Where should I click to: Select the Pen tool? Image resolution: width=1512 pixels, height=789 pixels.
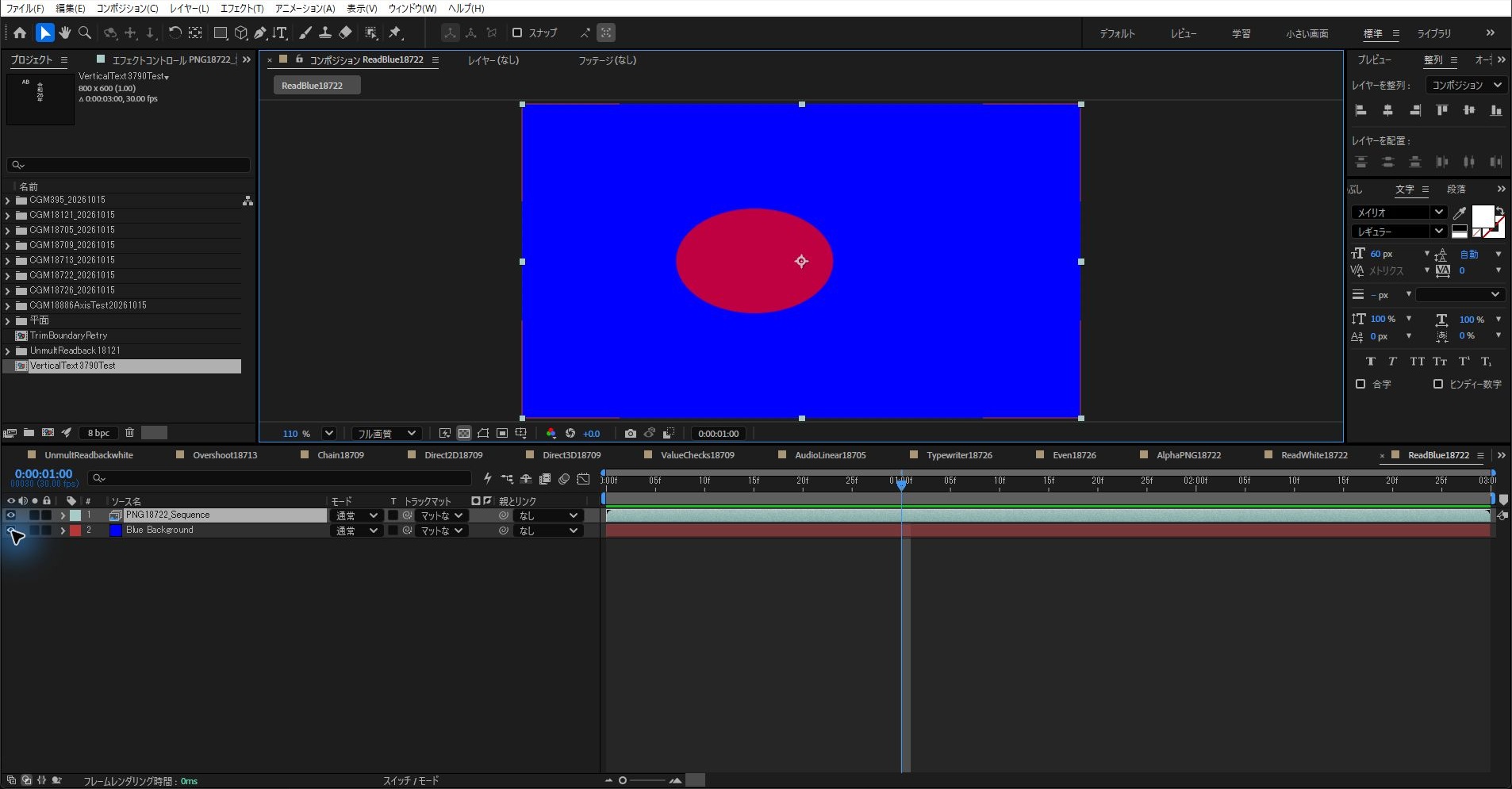pyautogui.click(x=260, y=33)
